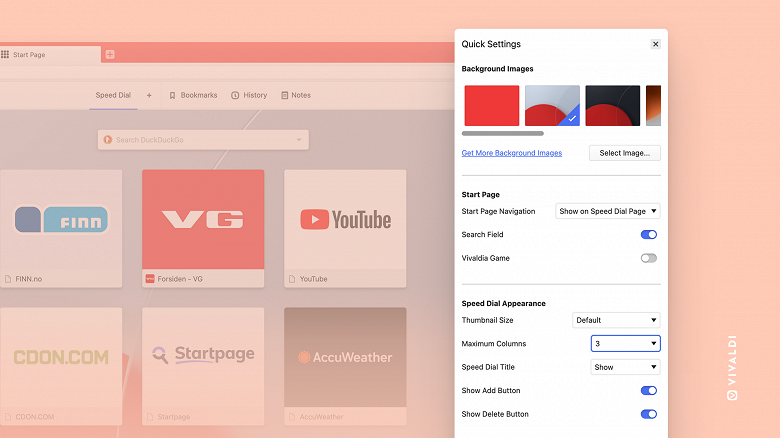Click the History clock icon

click(x=235, y=95)
